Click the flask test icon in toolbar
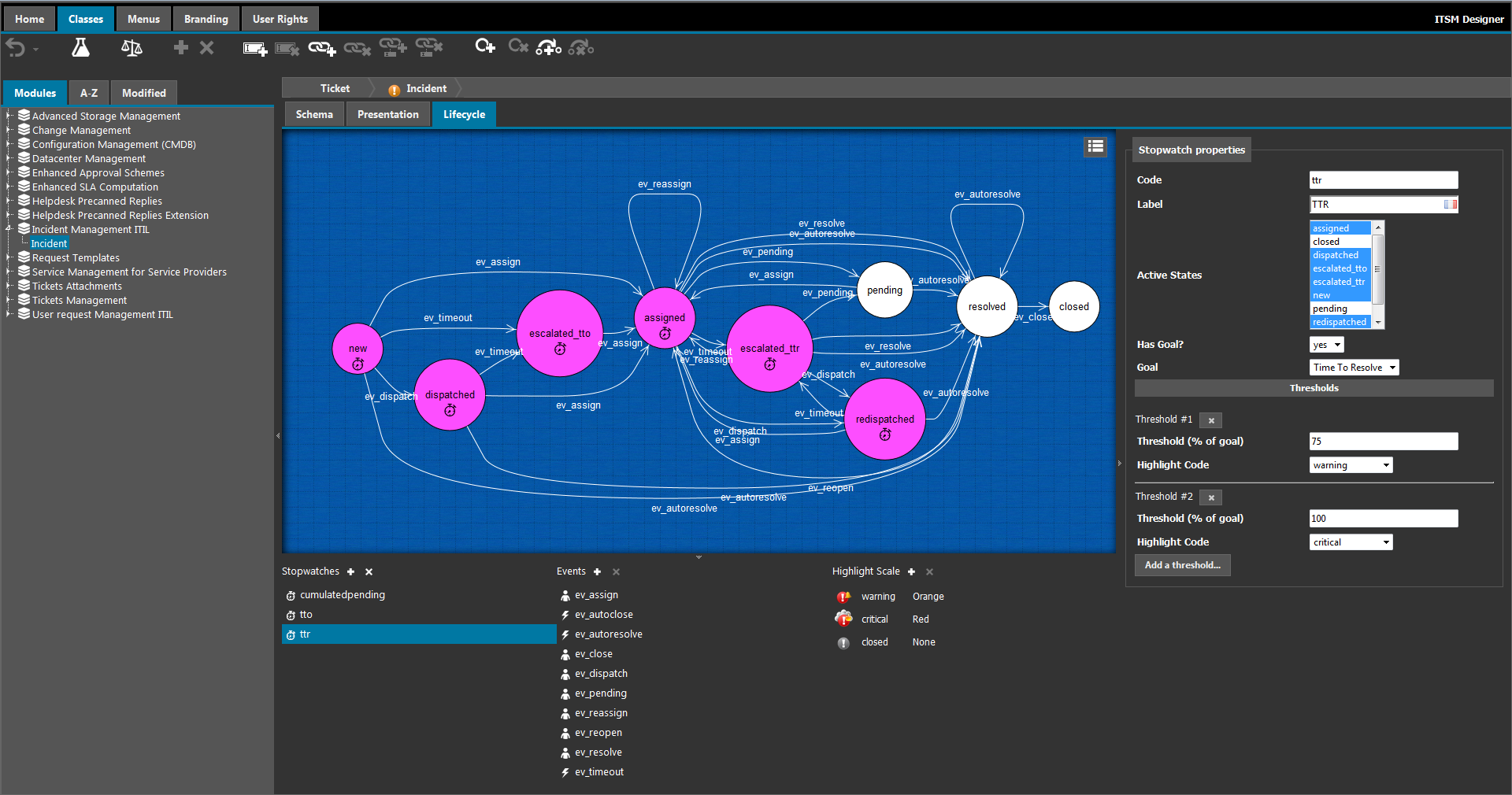1512x795 pixels. pyautogui.click(x=80, y=47)
